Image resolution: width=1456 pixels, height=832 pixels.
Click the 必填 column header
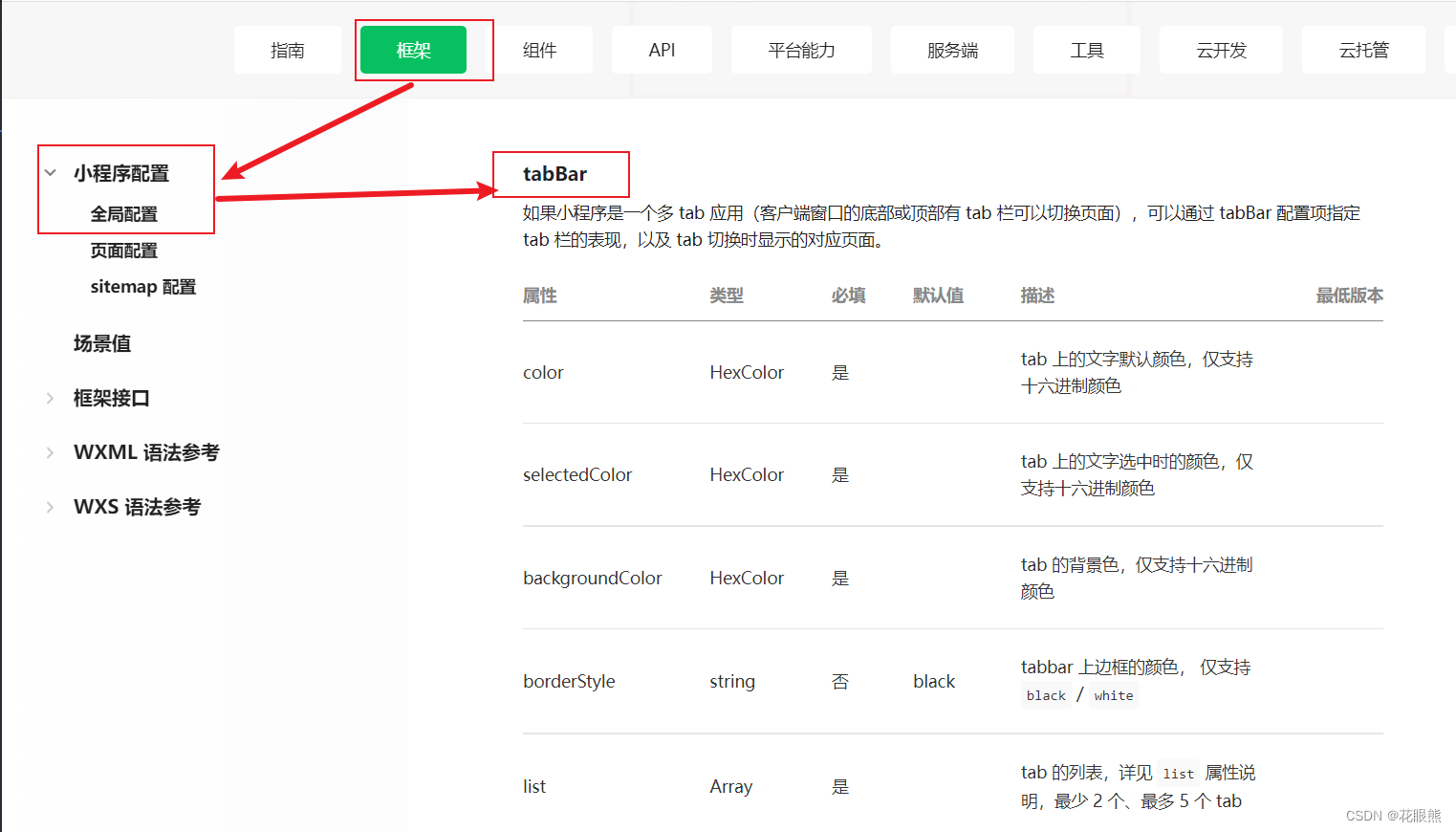pos(849,296)
